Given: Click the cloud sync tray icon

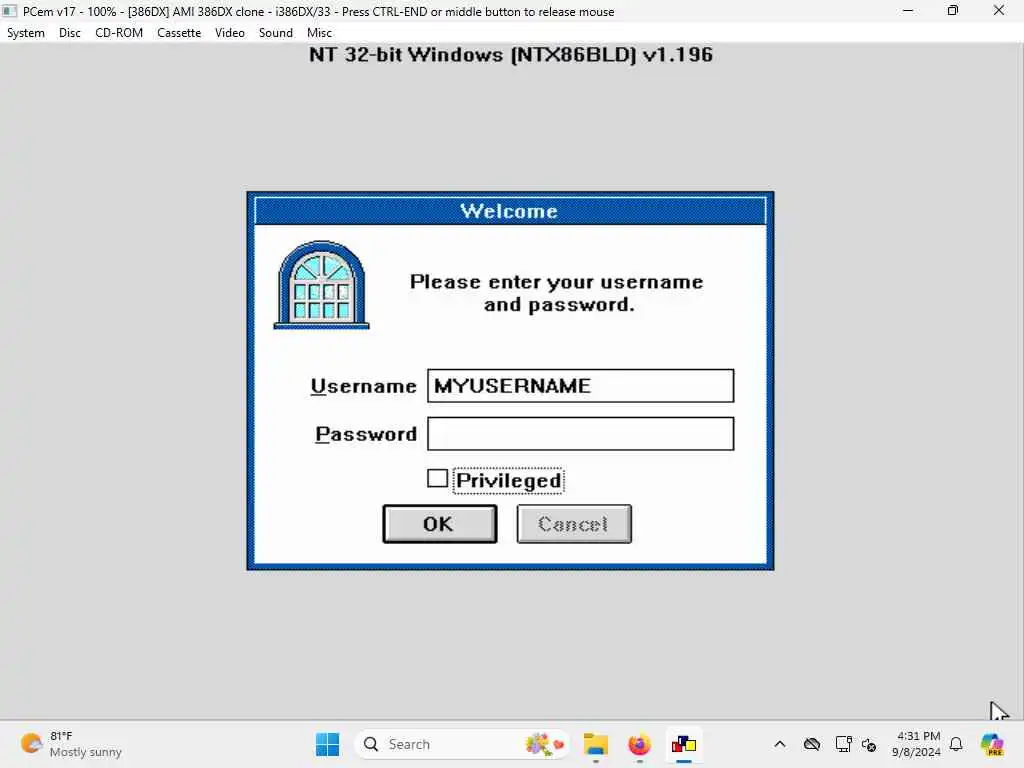Looking at the screenshot, I should (x=812, y=744).
